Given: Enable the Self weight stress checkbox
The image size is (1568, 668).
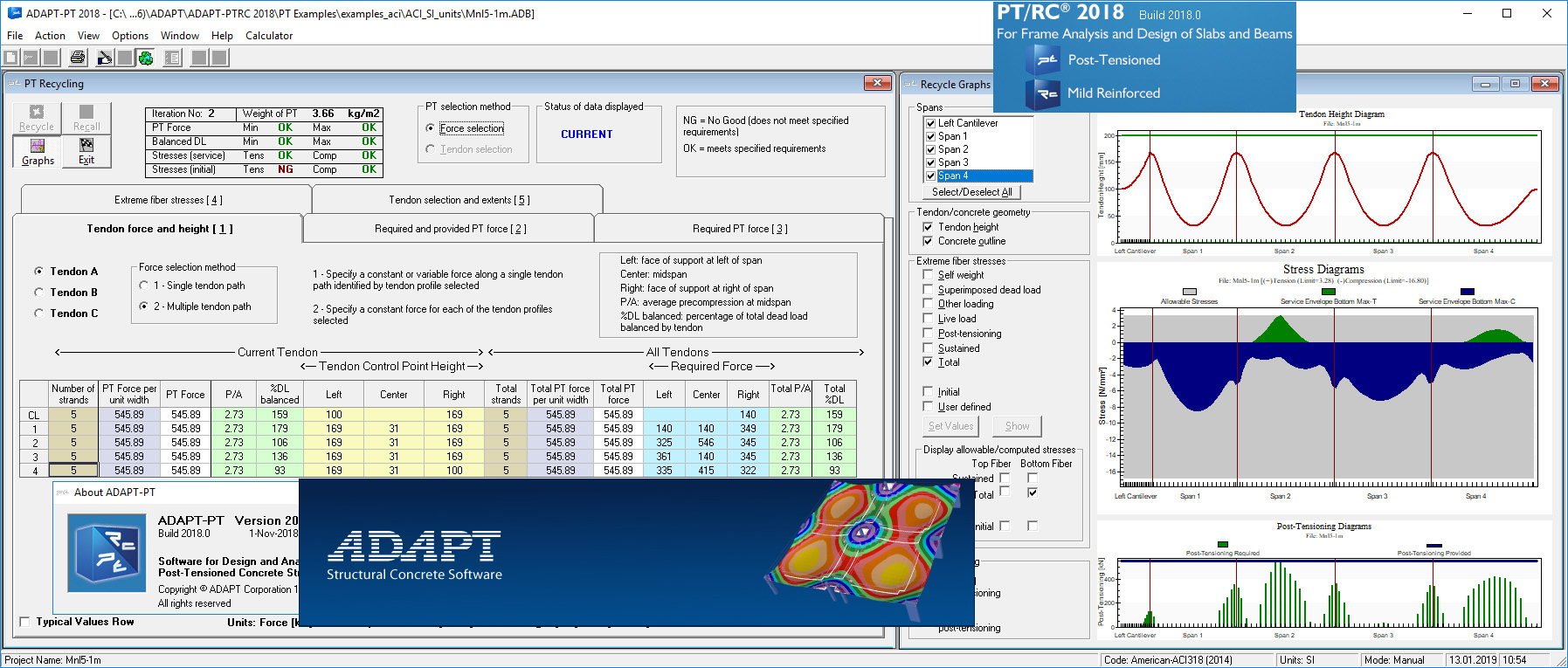Looking at the screenshot, I should pos(928,275).
